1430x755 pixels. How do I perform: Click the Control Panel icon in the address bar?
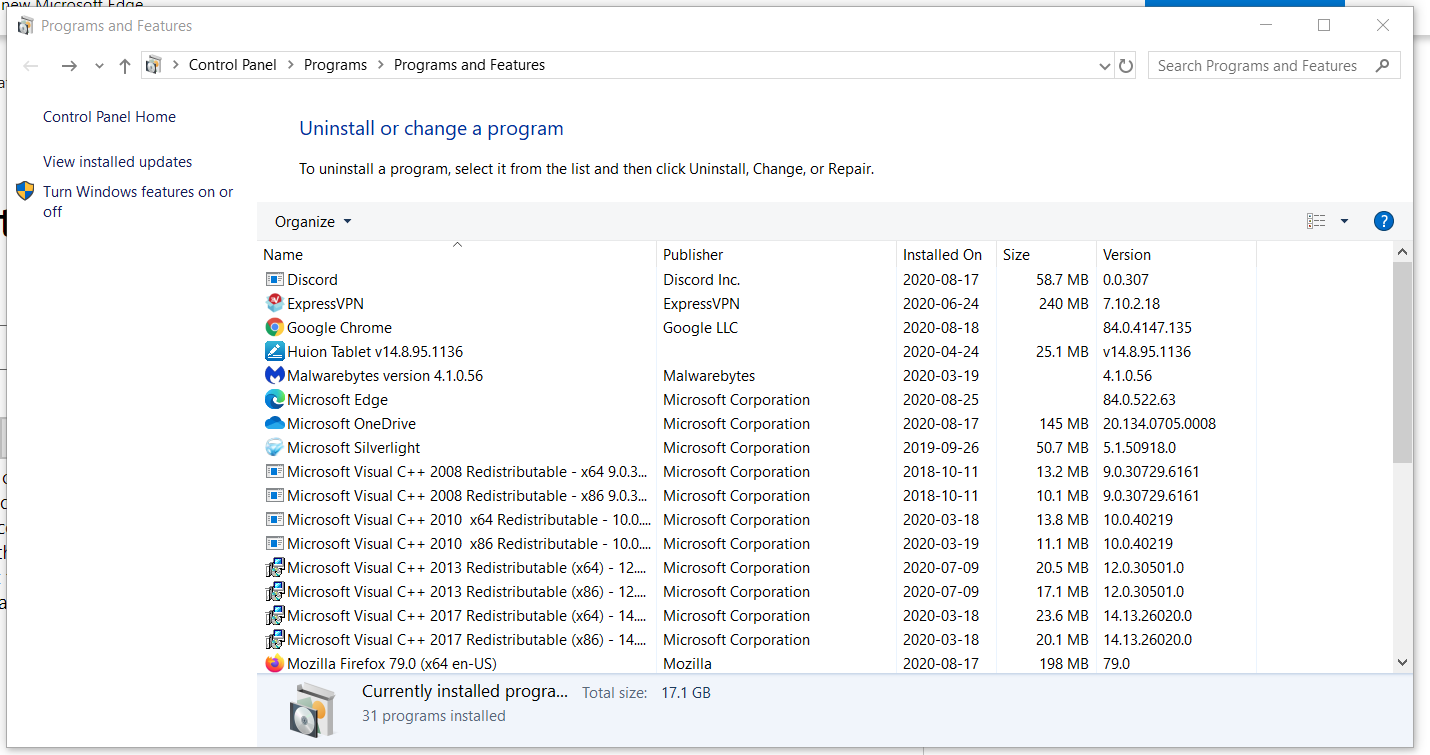point(154,66)
